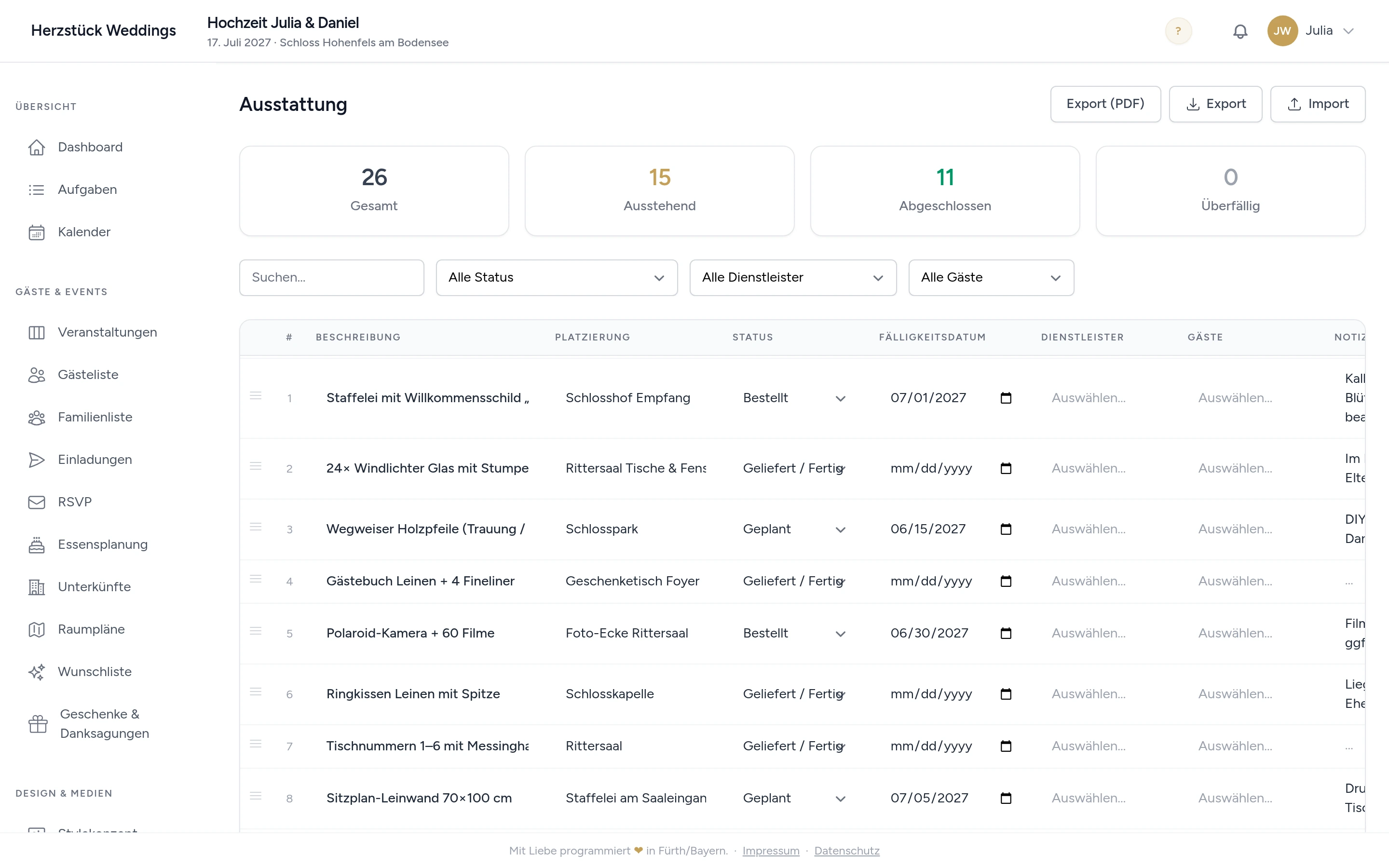Change the Bestellt status of Staffelei row

[794, 398]
